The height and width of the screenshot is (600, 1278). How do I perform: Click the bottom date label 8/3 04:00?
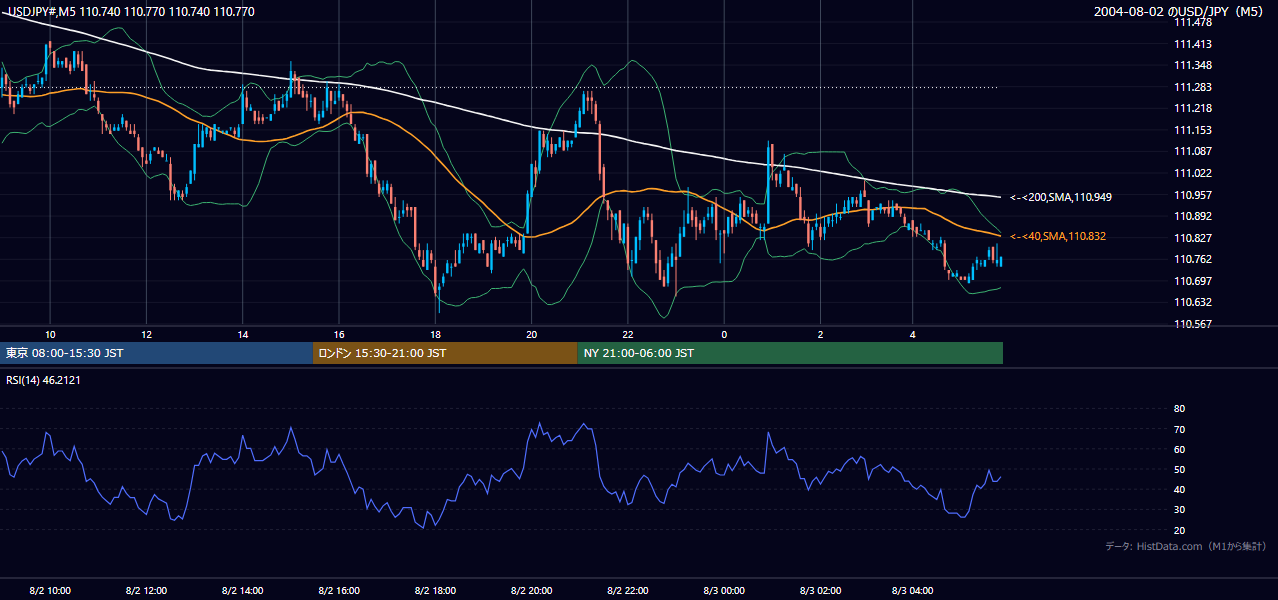tap(913, 591)
